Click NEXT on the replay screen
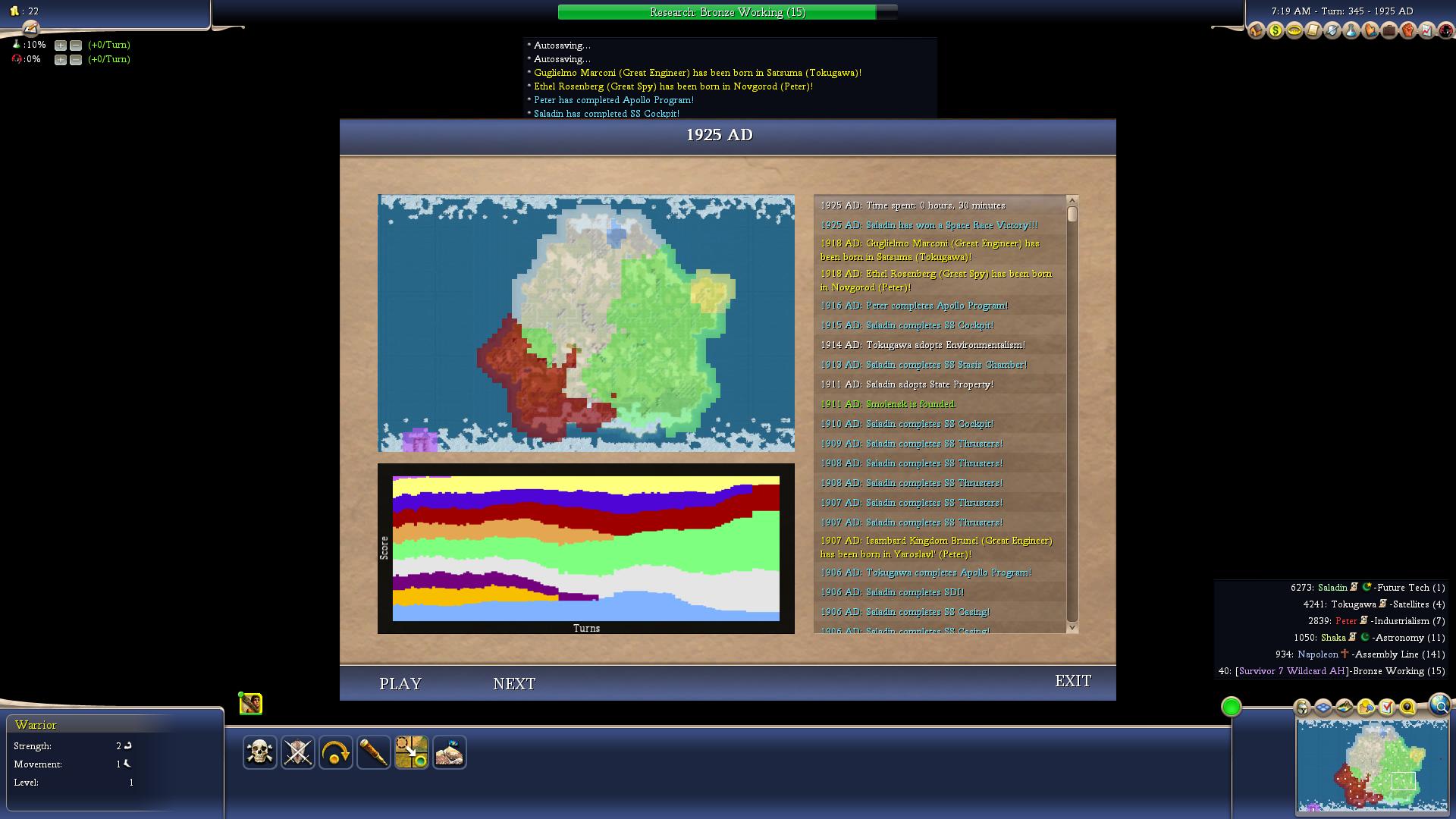Viewport: 1456px width, 819px height. pyautogui.click(x=514, y=683)
